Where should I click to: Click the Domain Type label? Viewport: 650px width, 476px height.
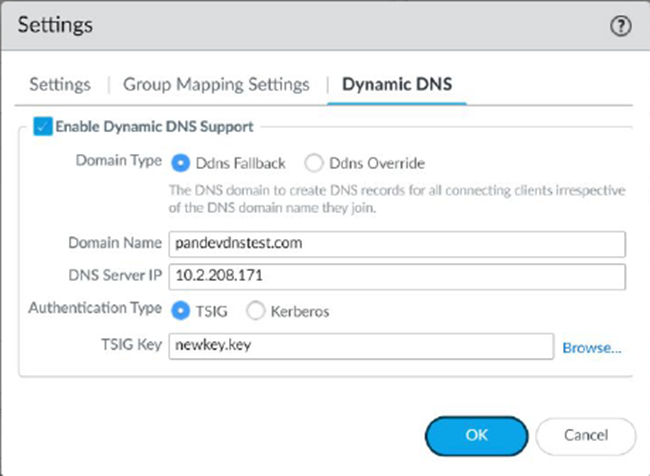pos(120,162)
